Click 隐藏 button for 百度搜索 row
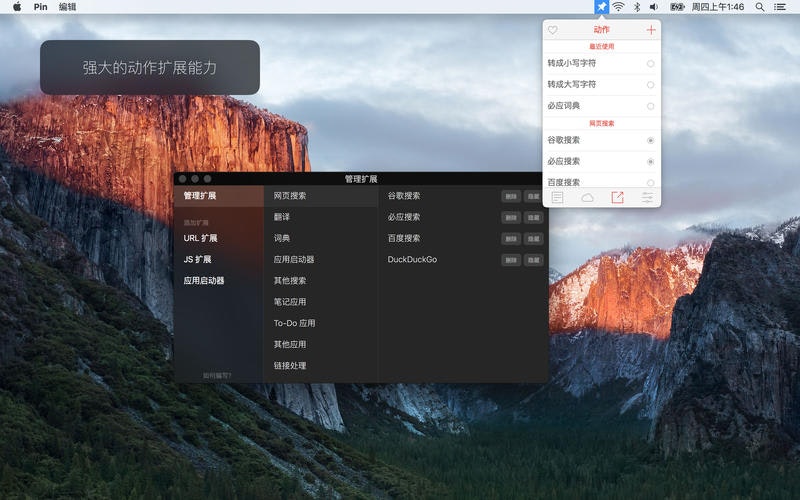800x500 pixels. coord(533,239)
